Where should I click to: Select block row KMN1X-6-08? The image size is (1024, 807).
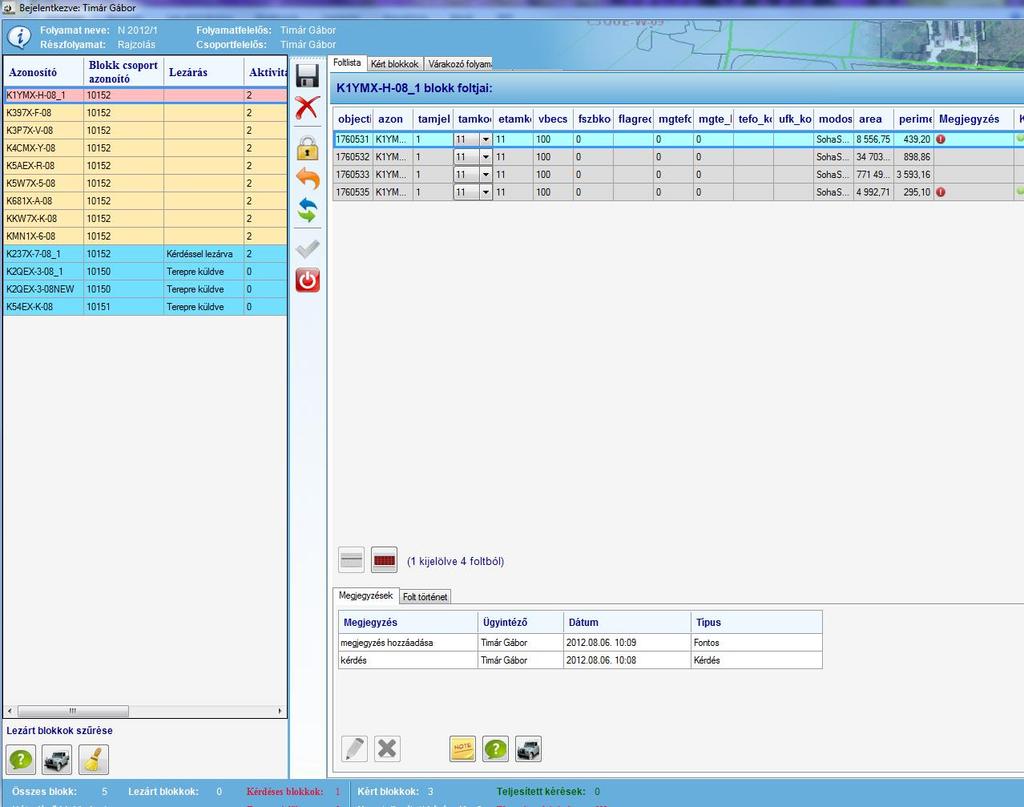[145, 236]
